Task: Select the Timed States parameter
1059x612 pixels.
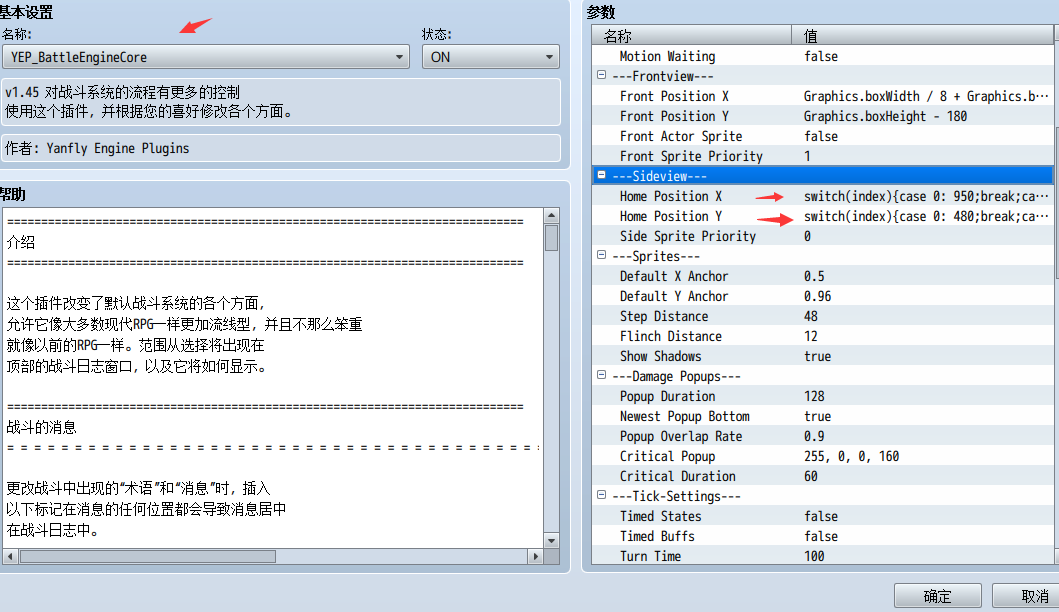Action: click(x=823, y=516)
